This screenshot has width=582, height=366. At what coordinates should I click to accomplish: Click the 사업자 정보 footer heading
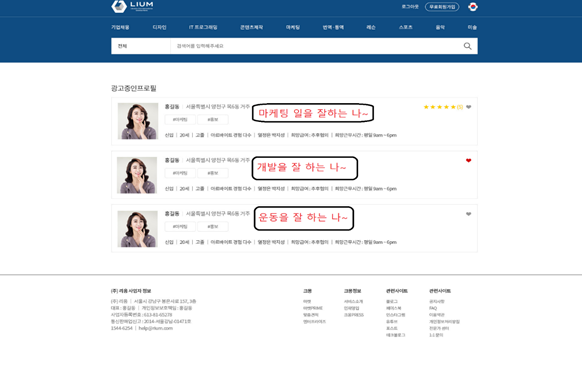pyautogui.click(x=131, y=291)
